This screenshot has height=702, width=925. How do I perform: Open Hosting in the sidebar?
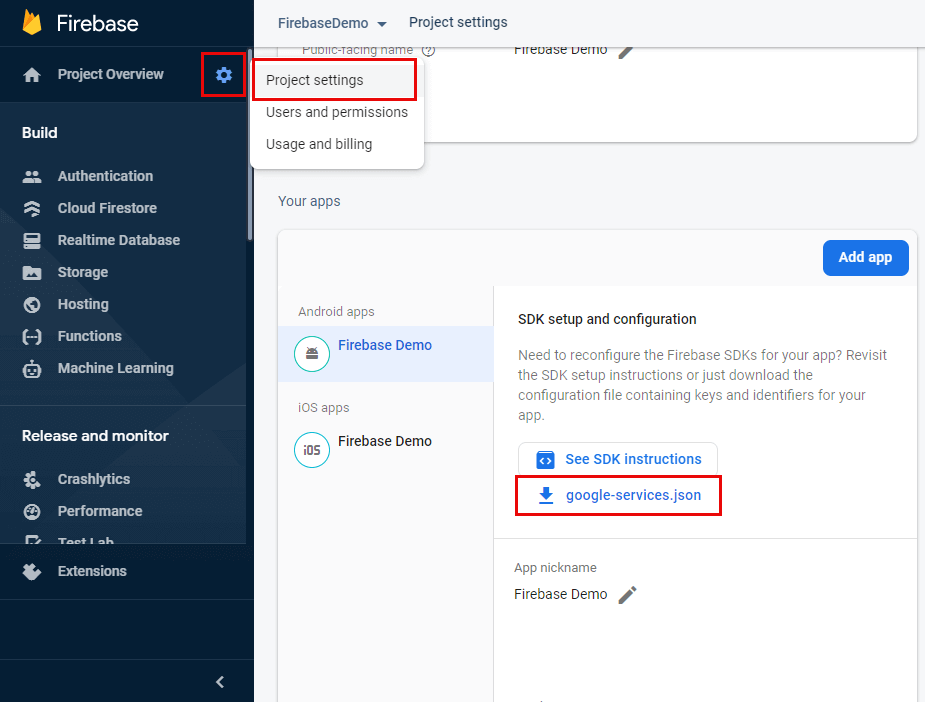point(83,304)
